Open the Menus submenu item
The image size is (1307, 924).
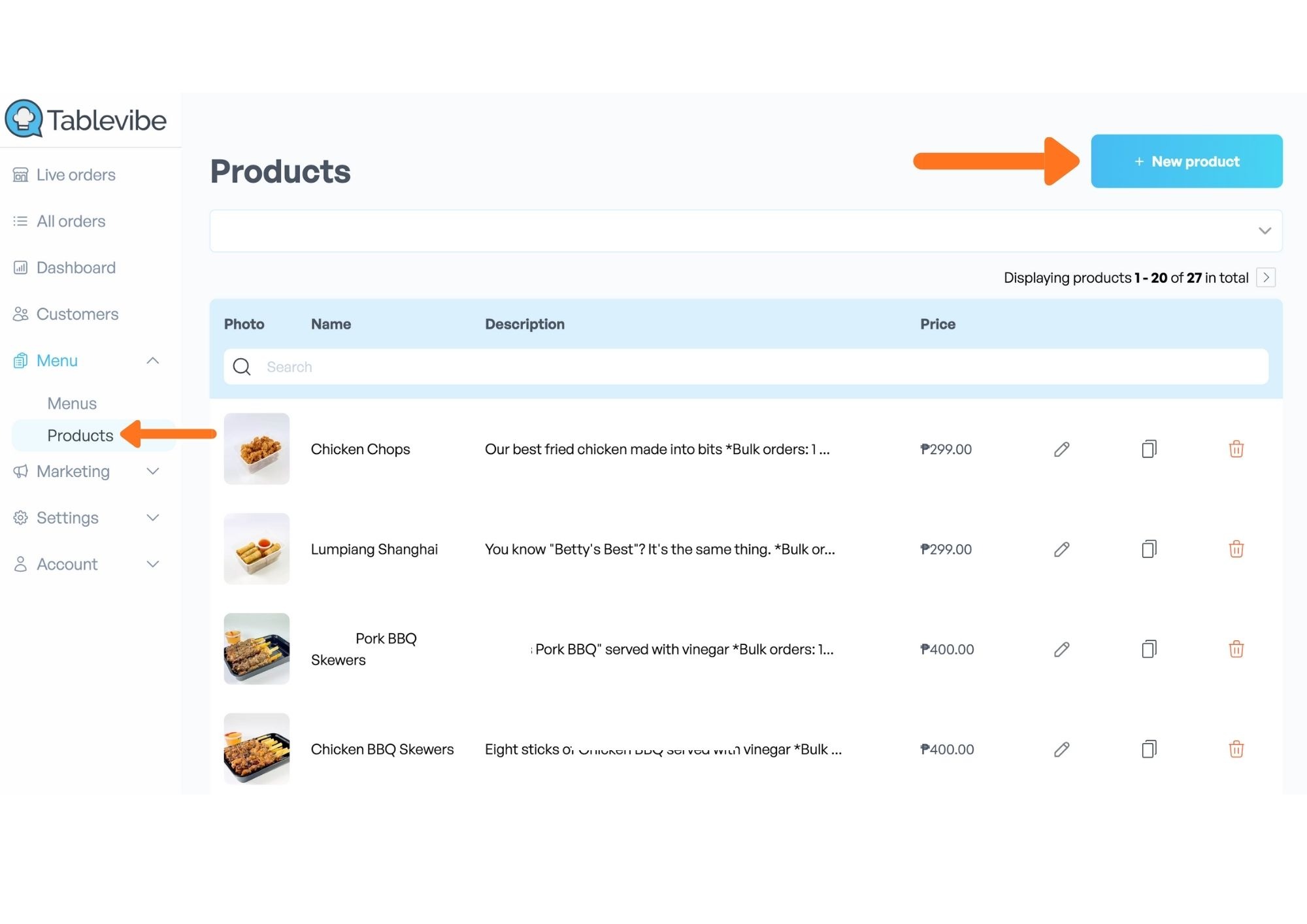click(72, 403)
